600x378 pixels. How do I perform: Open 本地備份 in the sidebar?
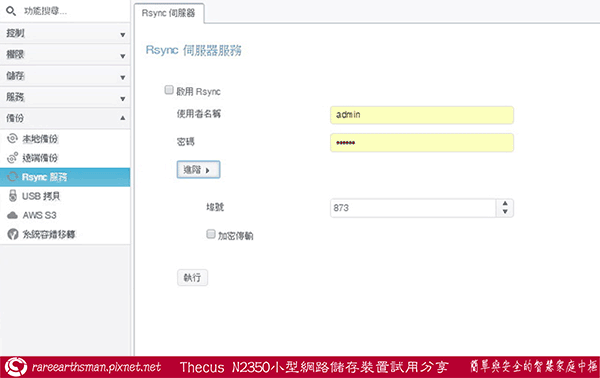(x=65, y=138)
